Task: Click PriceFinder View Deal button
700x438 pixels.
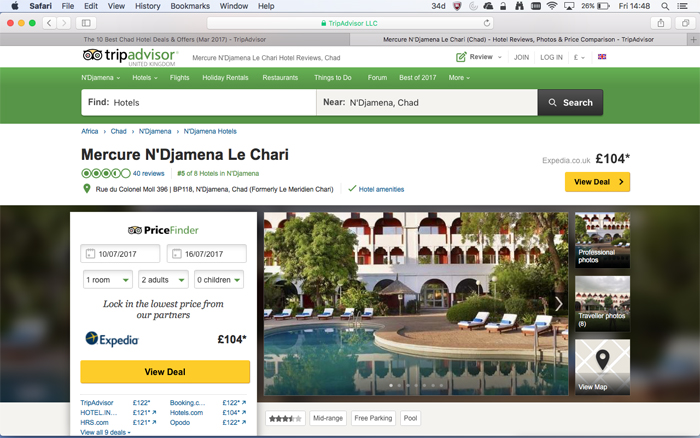Action: [165, 371]
